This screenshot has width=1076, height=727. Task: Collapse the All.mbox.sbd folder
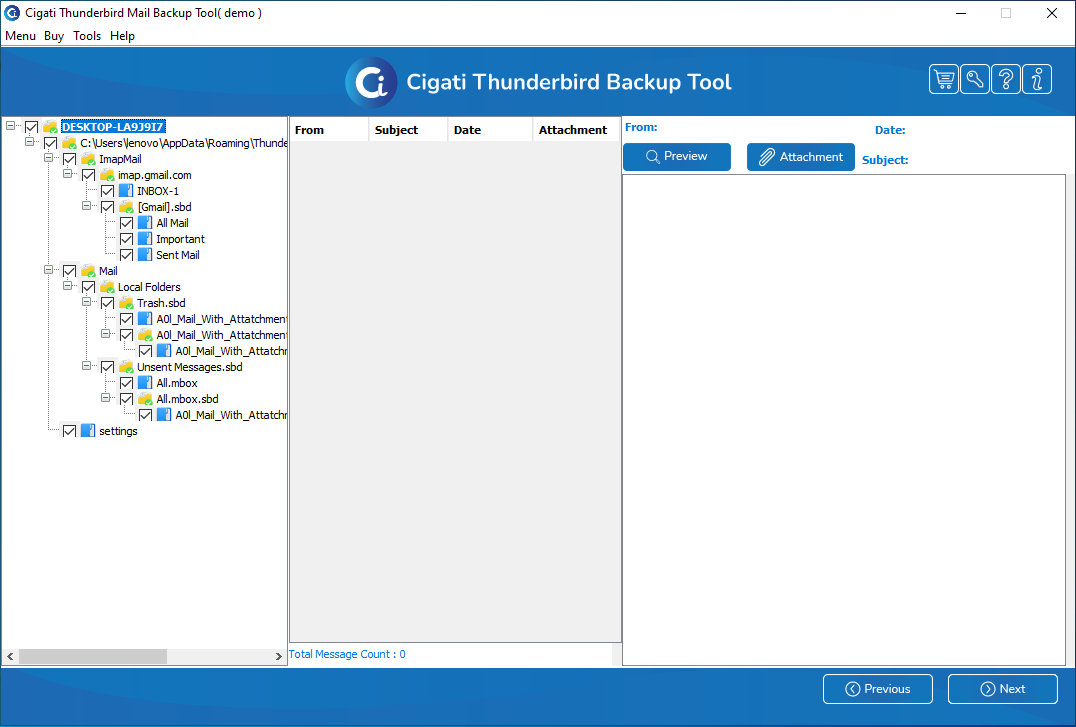106,397
